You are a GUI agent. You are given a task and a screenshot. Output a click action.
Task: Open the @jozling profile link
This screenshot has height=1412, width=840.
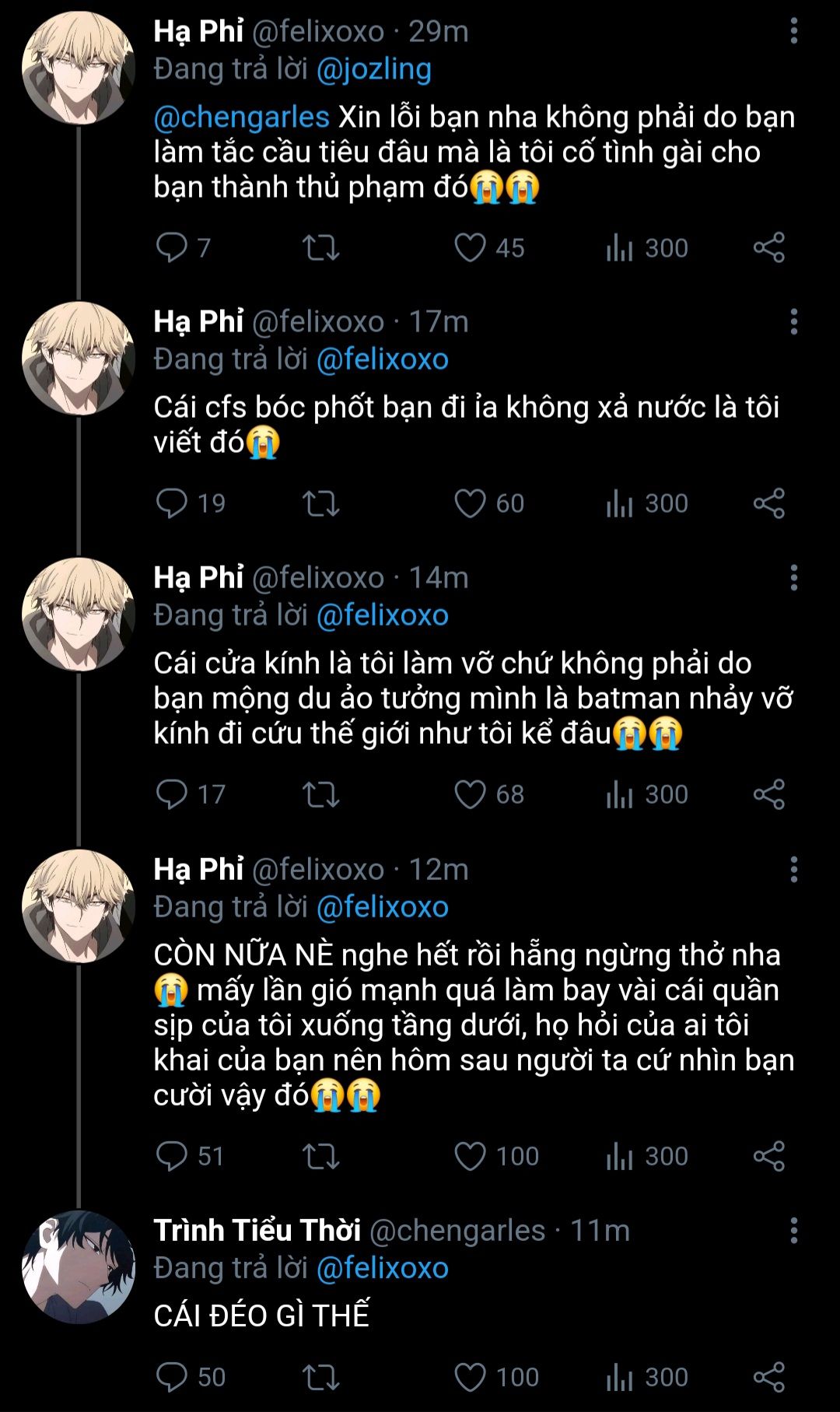coord(373,69)
